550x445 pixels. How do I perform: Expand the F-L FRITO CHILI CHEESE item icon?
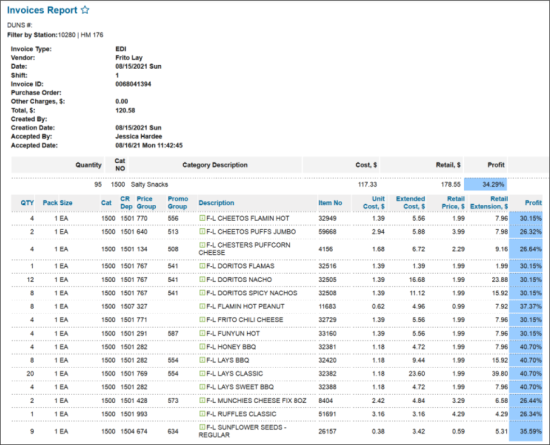pyautogui.click(x=202, y=319)
